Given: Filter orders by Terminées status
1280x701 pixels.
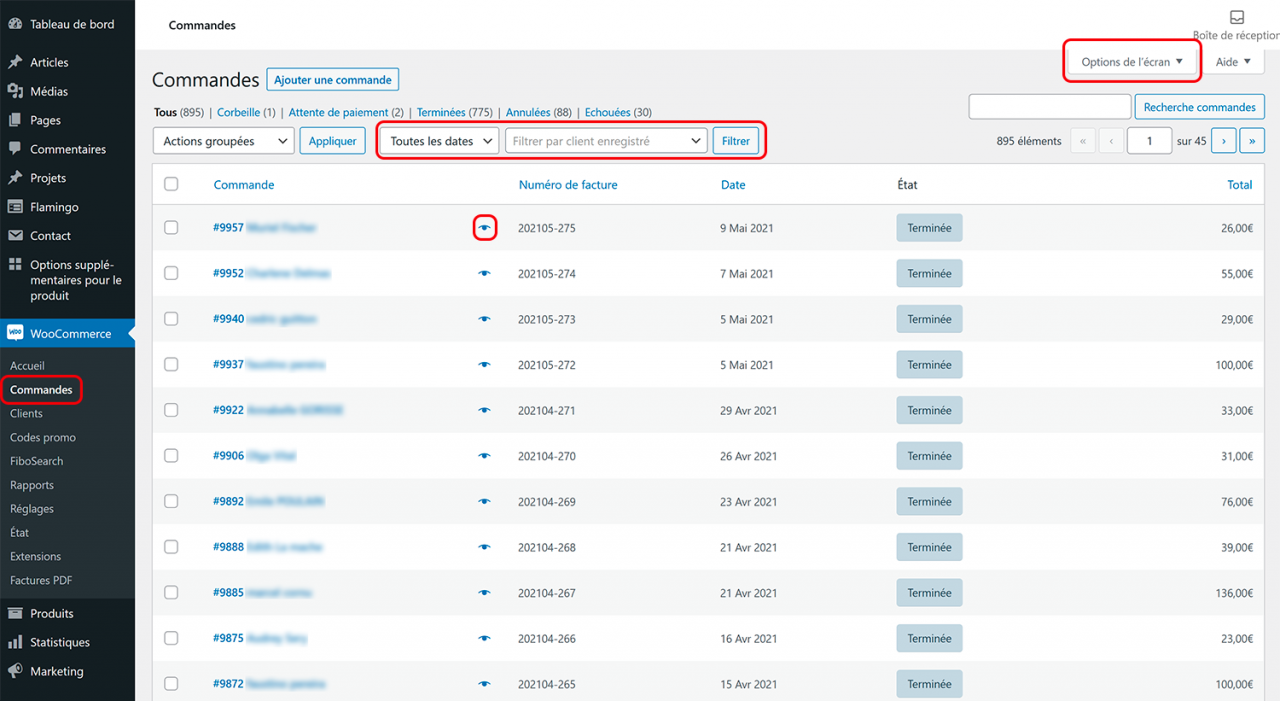Looking at the screenshot, I should pyautogui.click(x=441, y=113).
